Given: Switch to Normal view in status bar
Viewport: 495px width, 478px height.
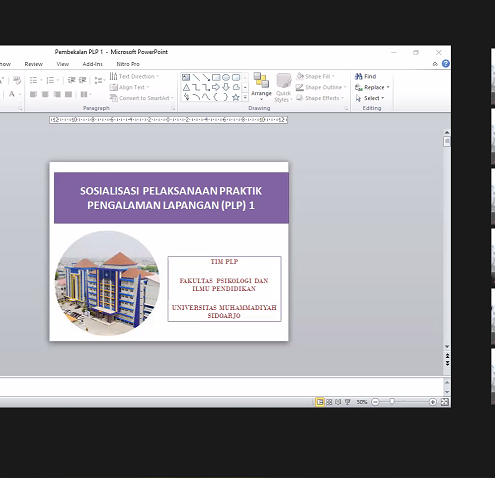Looking at the screenshot, I should (x=320, y=402).
